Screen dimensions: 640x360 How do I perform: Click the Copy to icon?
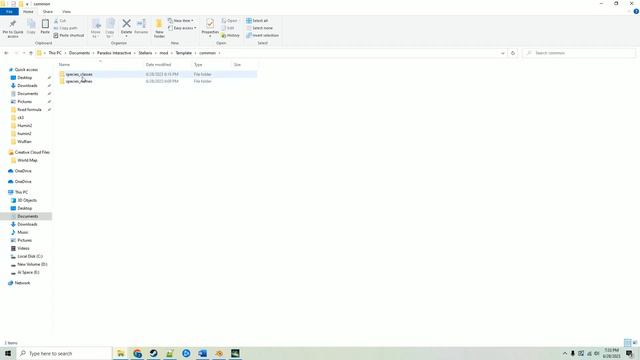[x=110, y=24]
